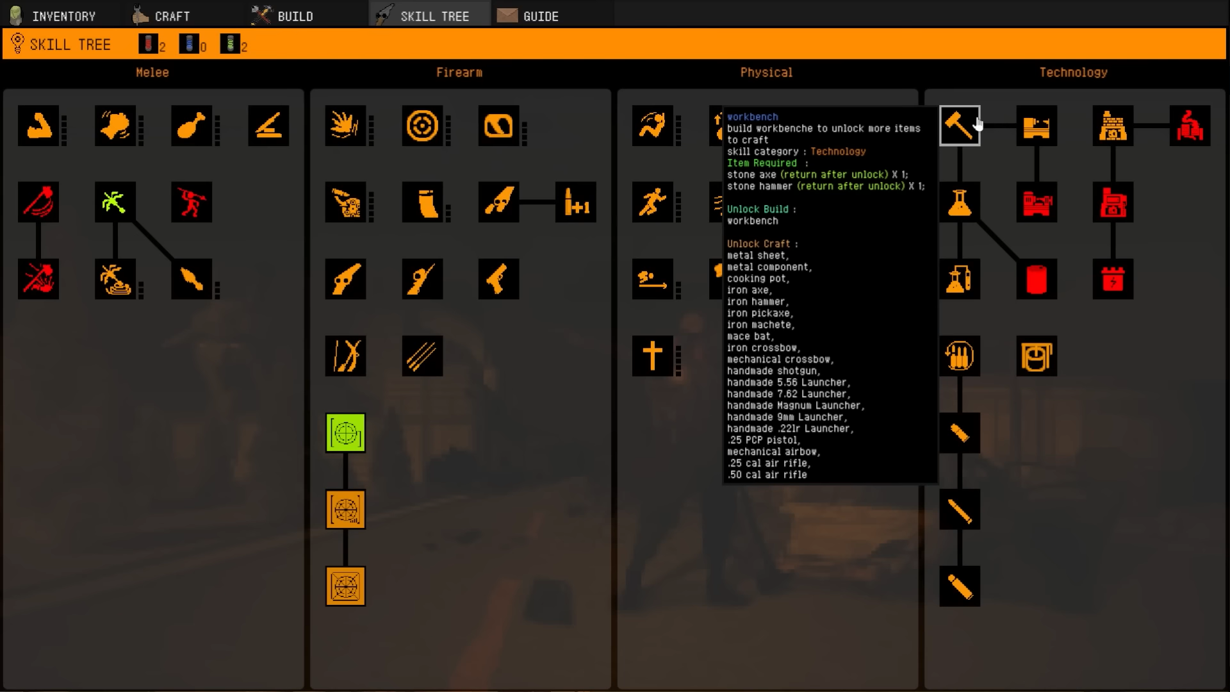The width and height of the screenshot is (1230, 692).
Task: Select the flexed bicep strength skill
Action: click(38, 126)
